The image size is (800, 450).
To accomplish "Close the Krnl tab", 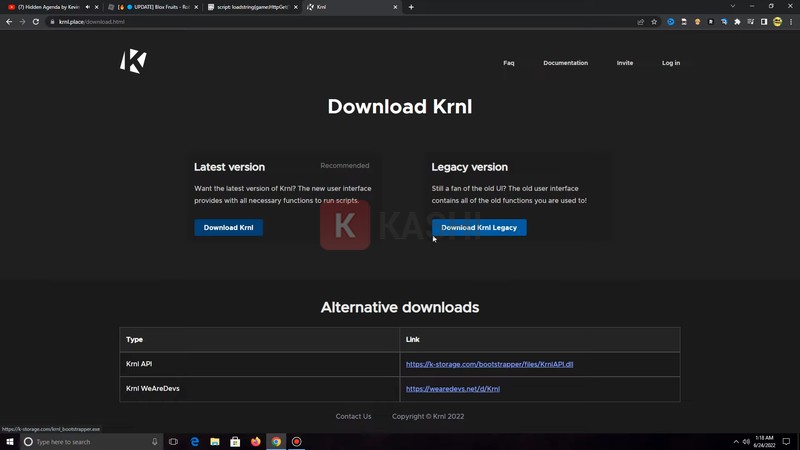I will click(x=395, y=7).
